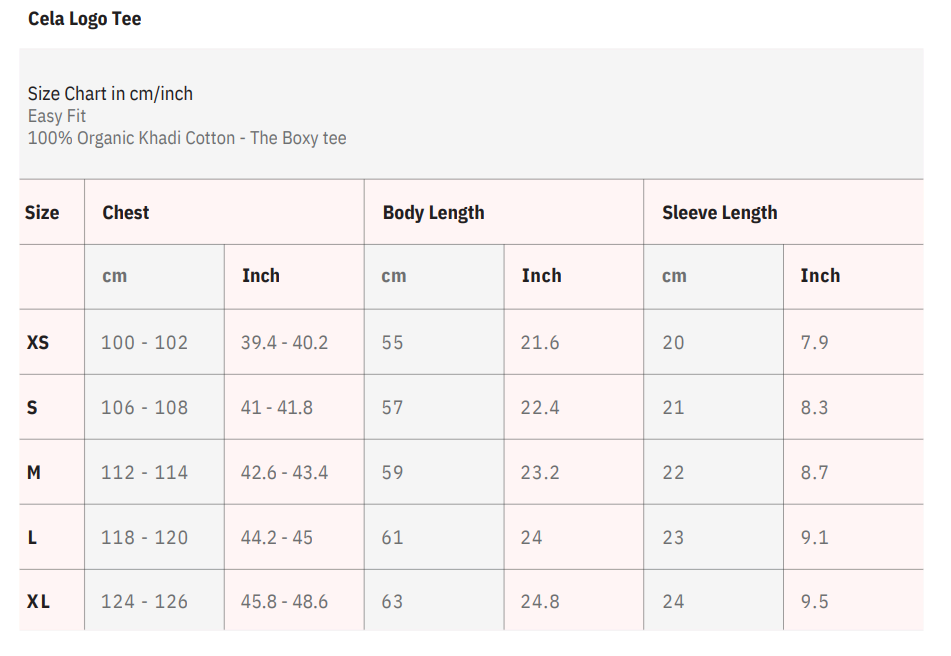Select the Sleeve Length column header
This screenshot has width=951, height=656.
coord(719,213)
